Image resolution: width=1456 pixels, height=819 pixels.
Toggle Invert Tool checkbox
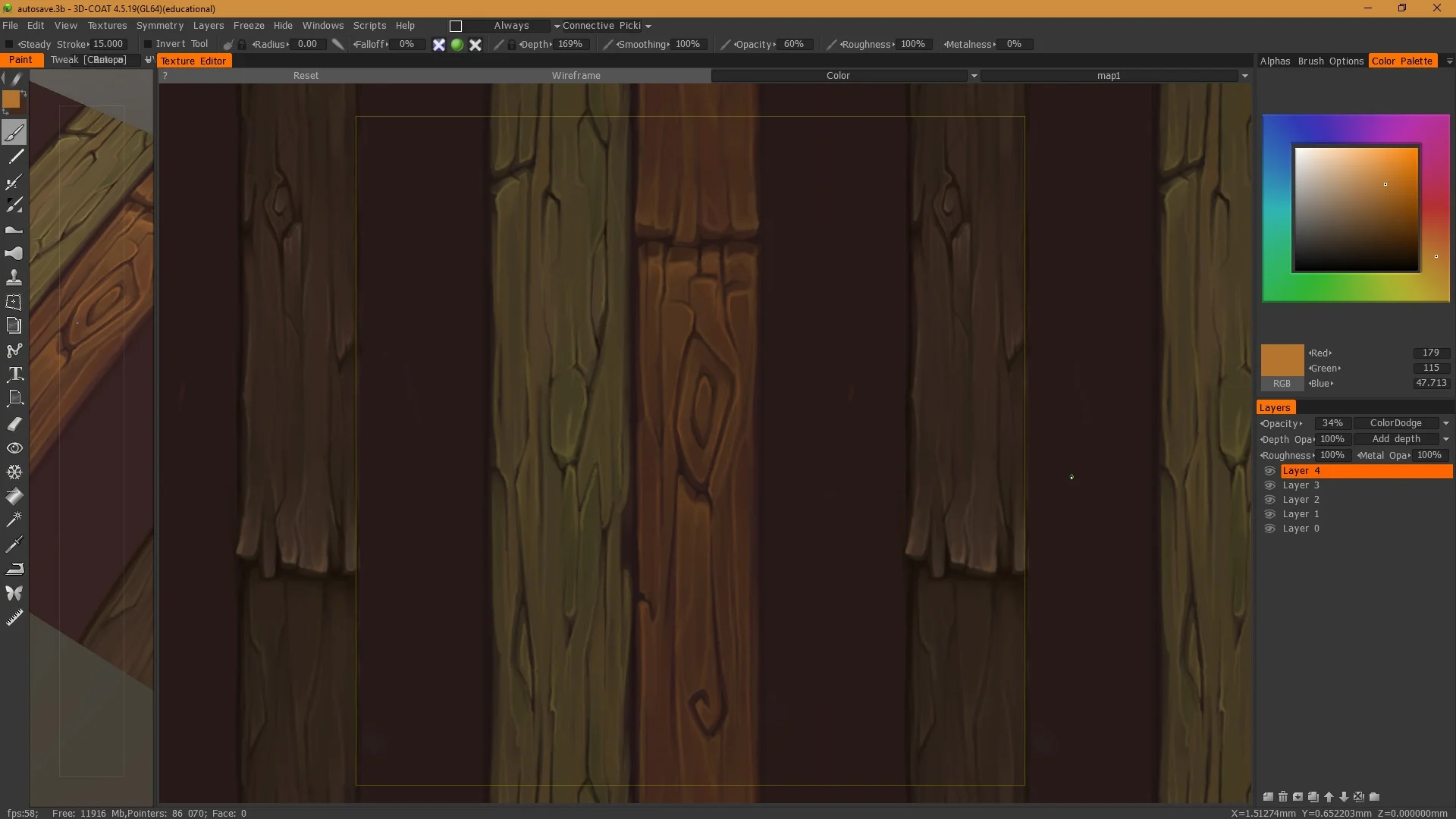point(148,44)
